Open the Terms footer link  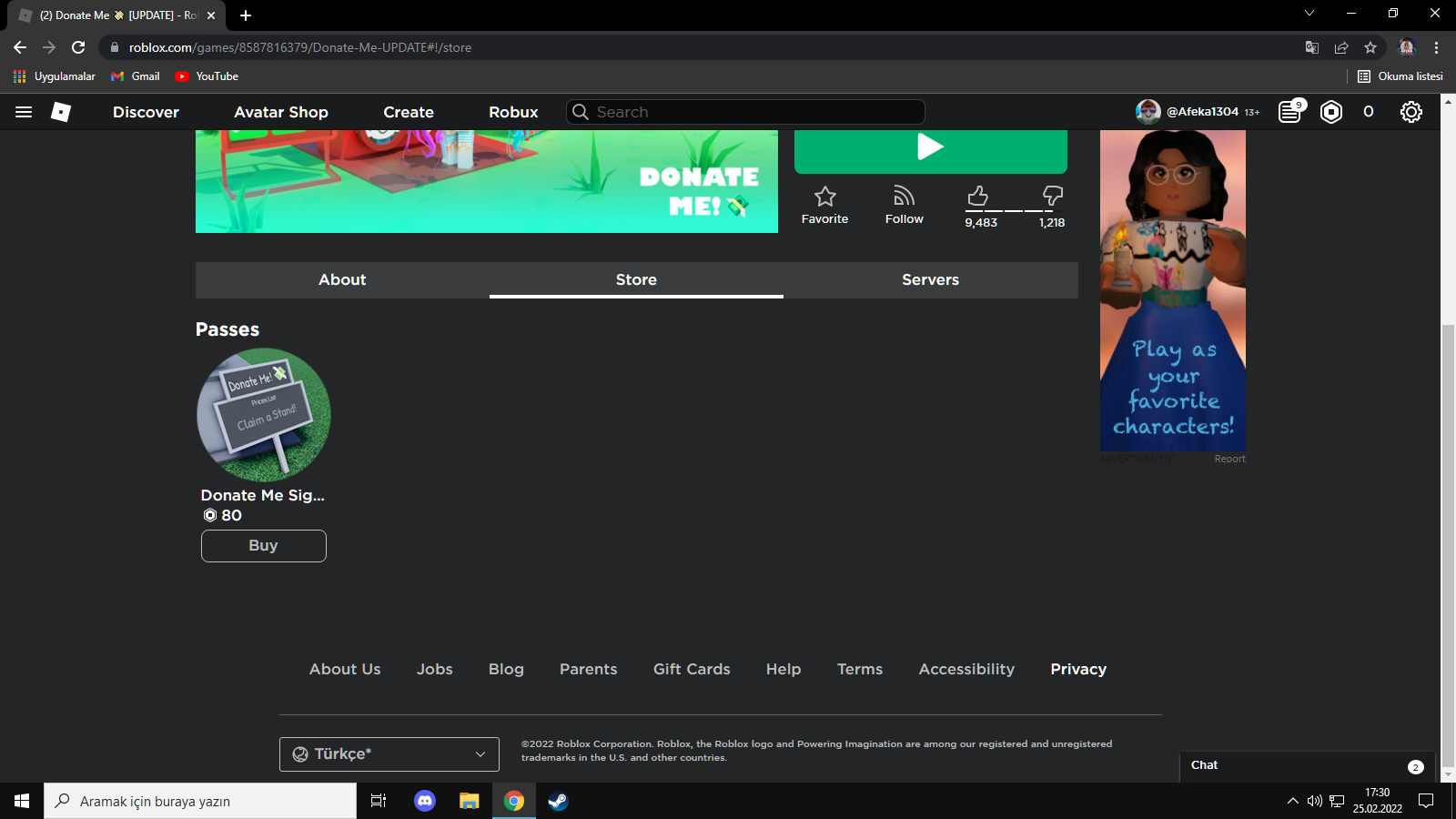tap(860, 669)
